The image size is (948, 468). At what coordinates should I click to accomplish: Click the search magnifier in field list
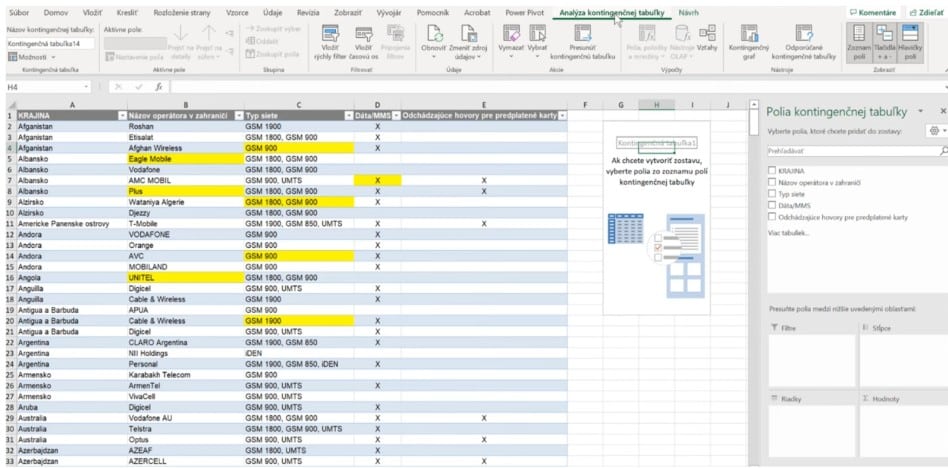click(x=944, y=152)
